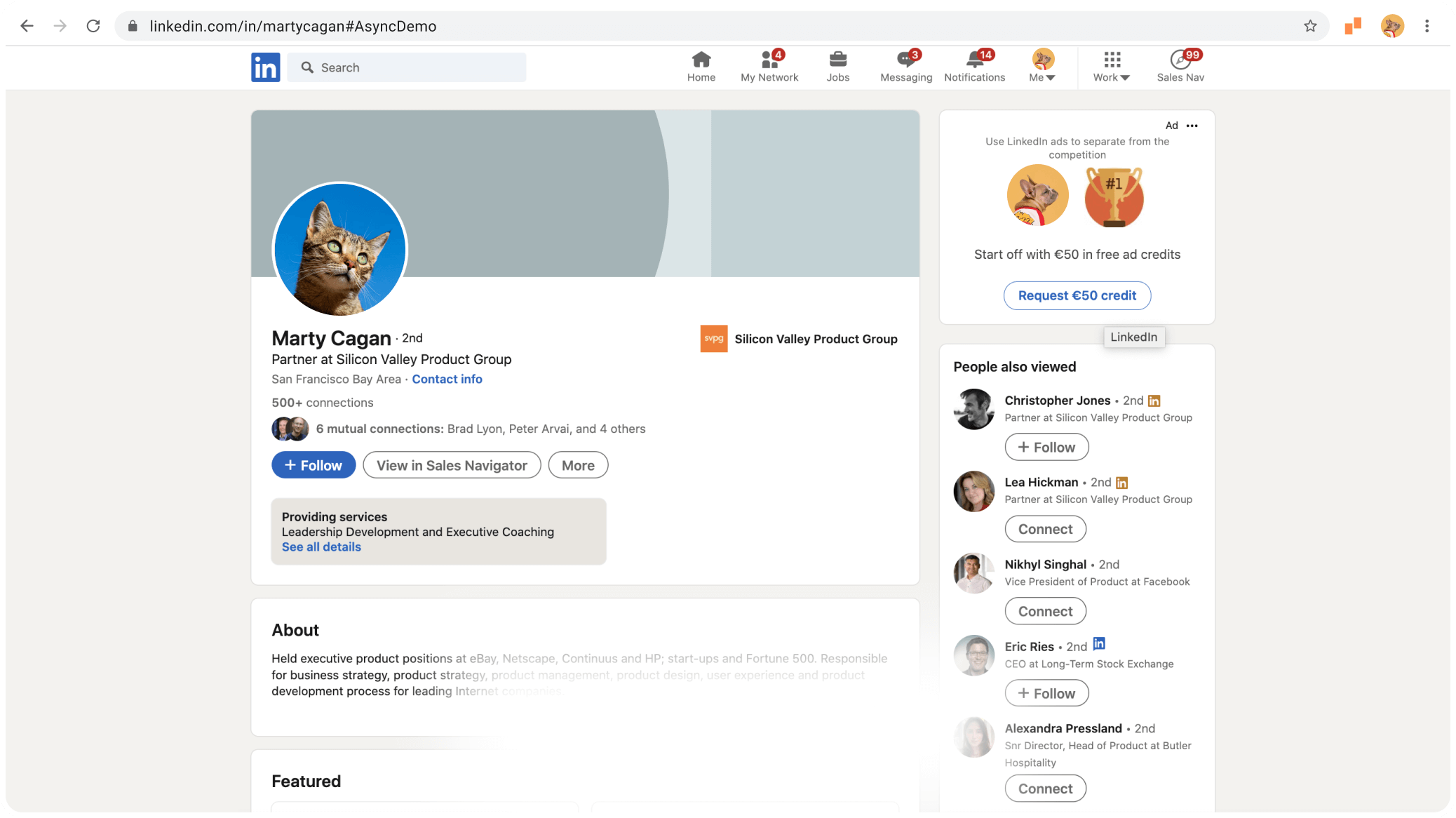1456x818 pixels.
Task: Open ad options three-dot menu
Action: click(1192, 126)
